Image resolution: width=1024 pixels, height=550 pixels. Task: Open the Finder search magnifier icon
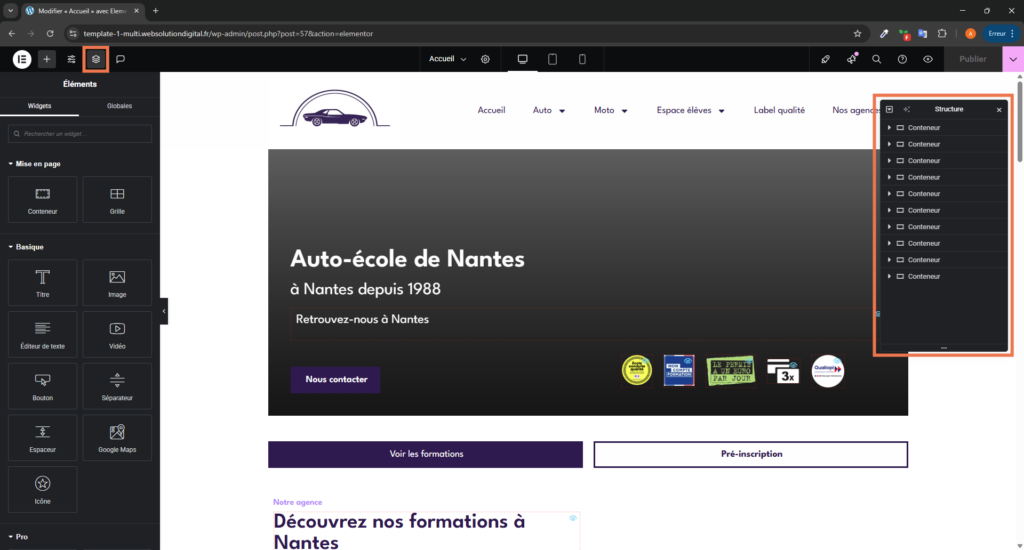pyautogui.click(x=877, y=59)
